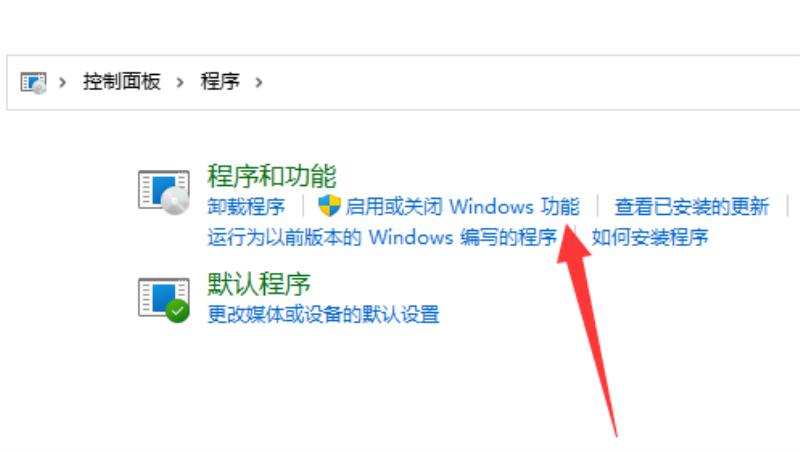Image resolution: width=800 pixels, height=452 pixels.
Task: Click the 卸载程序 link
Action: [246, 207]
